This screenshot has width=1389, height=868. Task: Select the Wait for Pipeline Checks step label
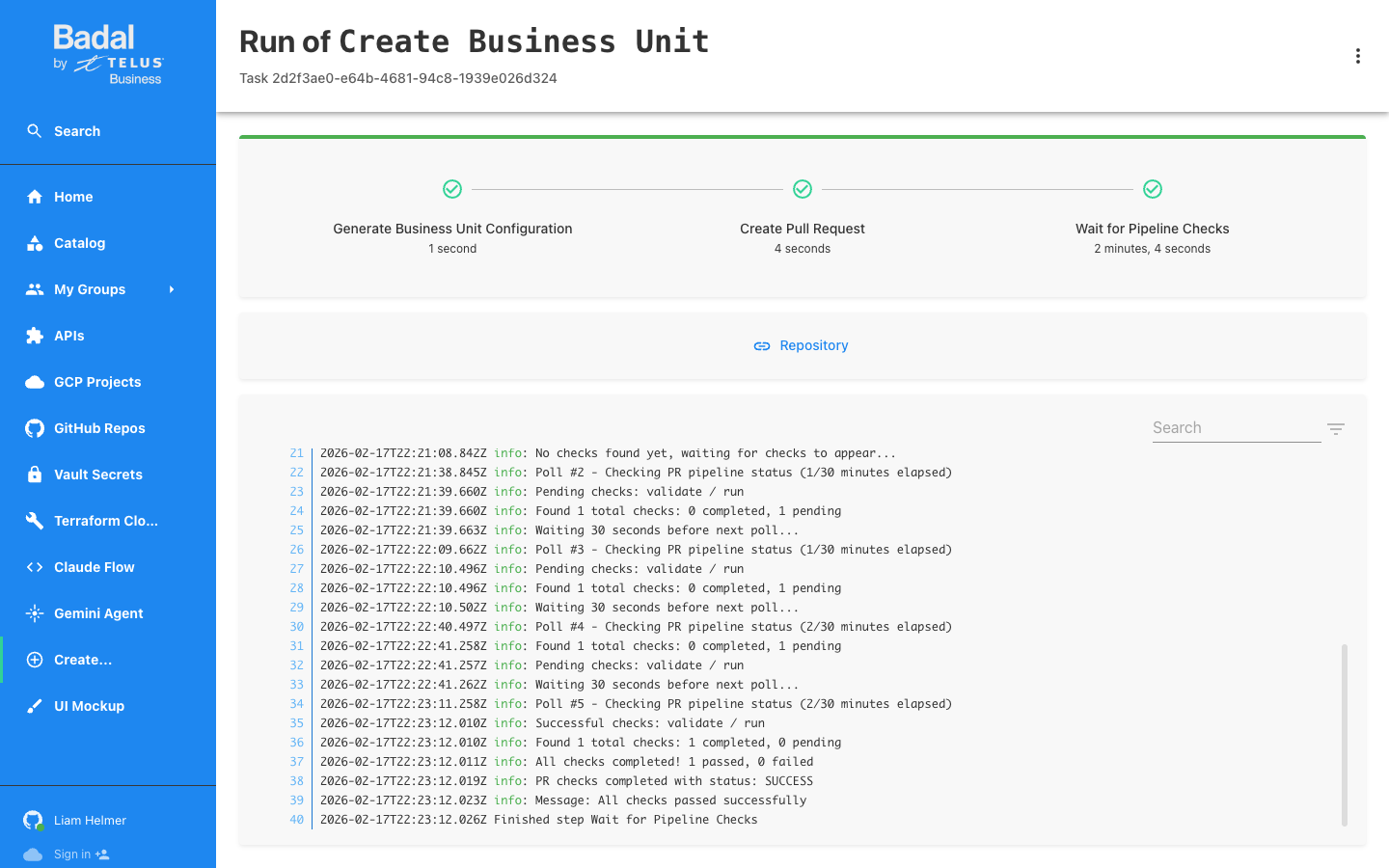coord(1153,229)
